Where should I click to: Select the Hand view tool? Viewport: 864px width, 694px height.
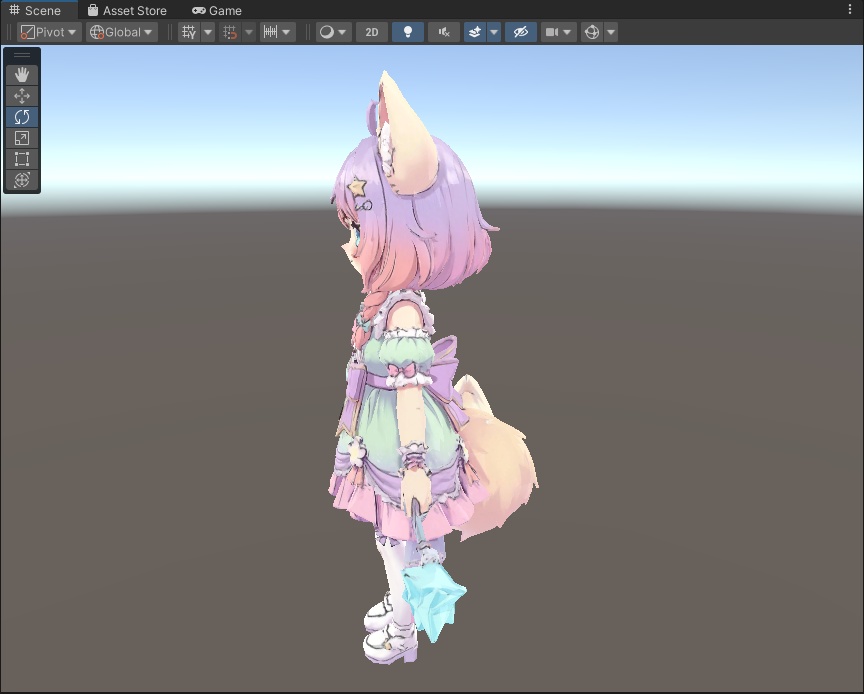pos(21,73)
